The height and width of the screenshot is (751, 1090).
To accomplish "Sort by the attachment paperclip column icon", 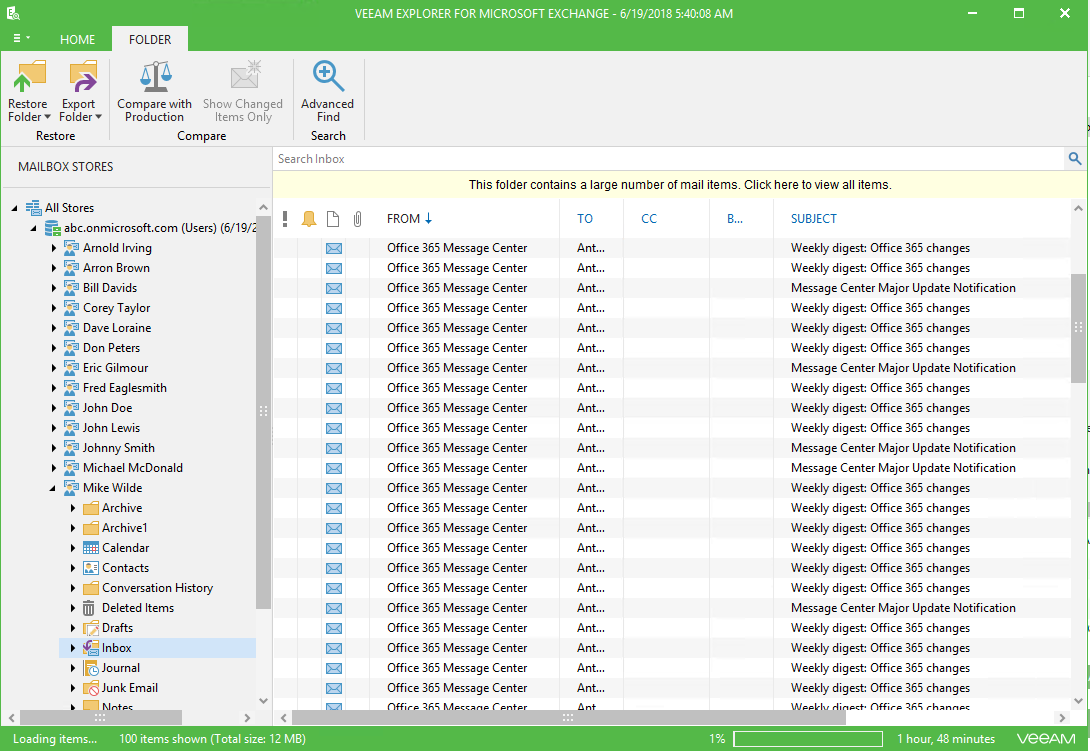I will 357,219.
